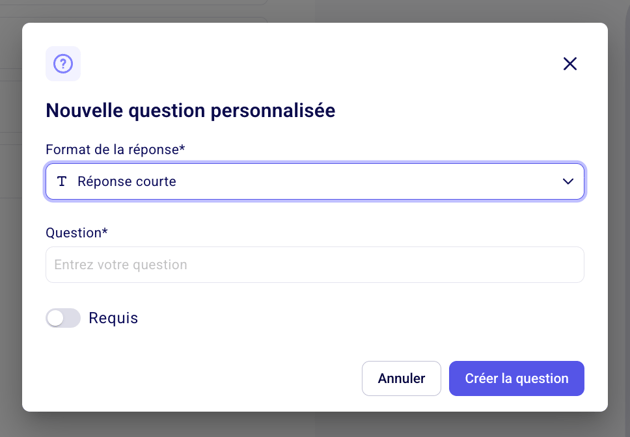
Task: Click the "Nouvelle question personnalisée" heading
Action: coord(190,110)
